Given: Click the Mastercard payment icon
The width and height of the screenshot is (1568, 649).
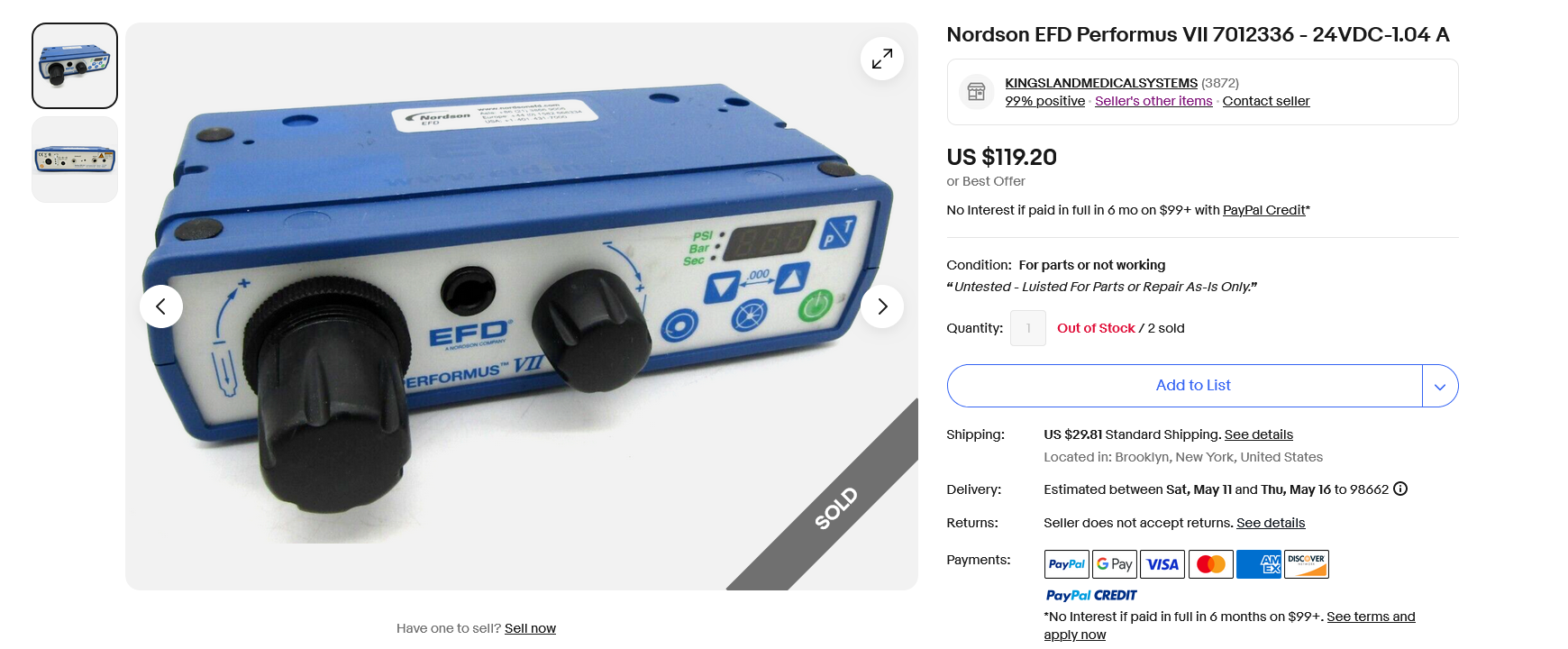Looking at the screenshot, I should [1211, 564].
